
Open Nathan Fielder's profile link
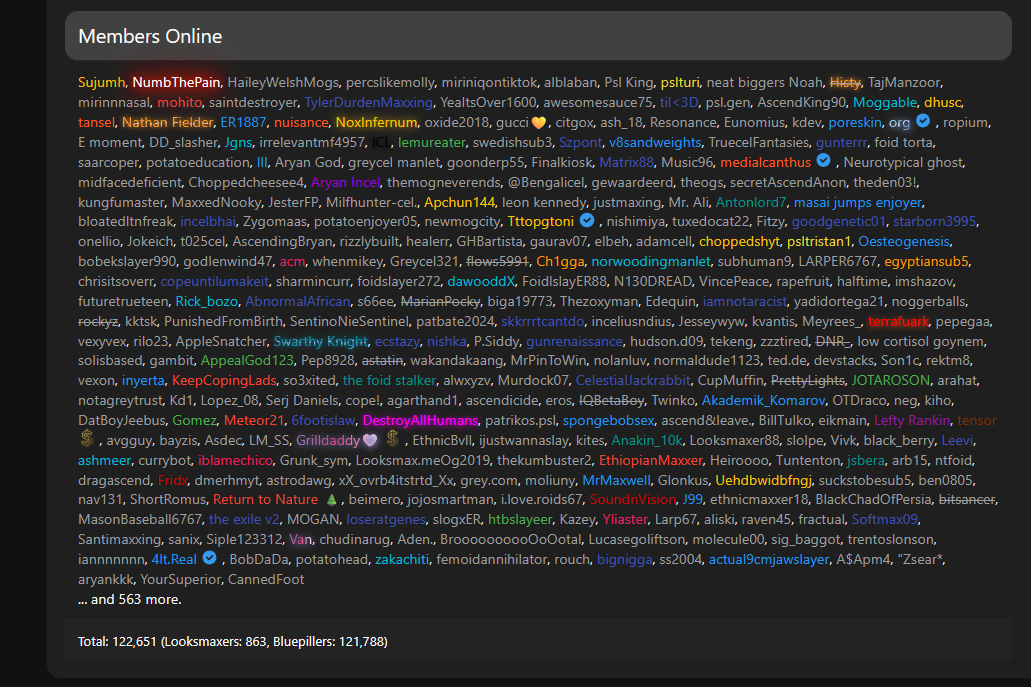pos(167,122)
